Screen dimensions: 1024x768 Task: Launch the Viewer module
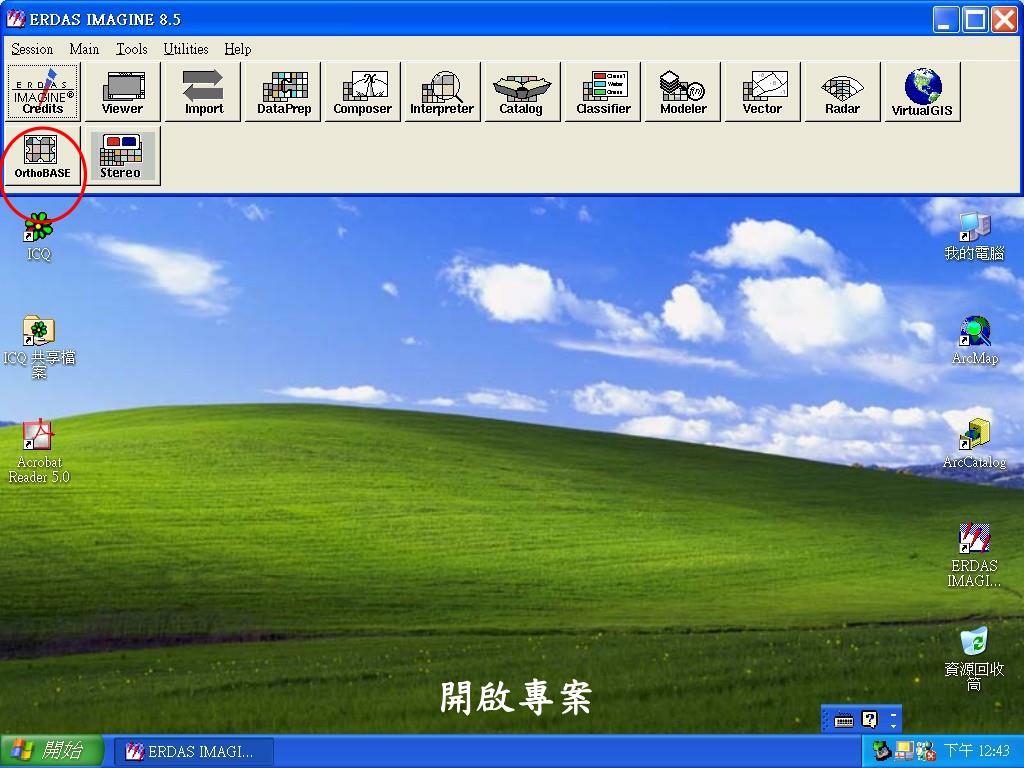(123, 92)
